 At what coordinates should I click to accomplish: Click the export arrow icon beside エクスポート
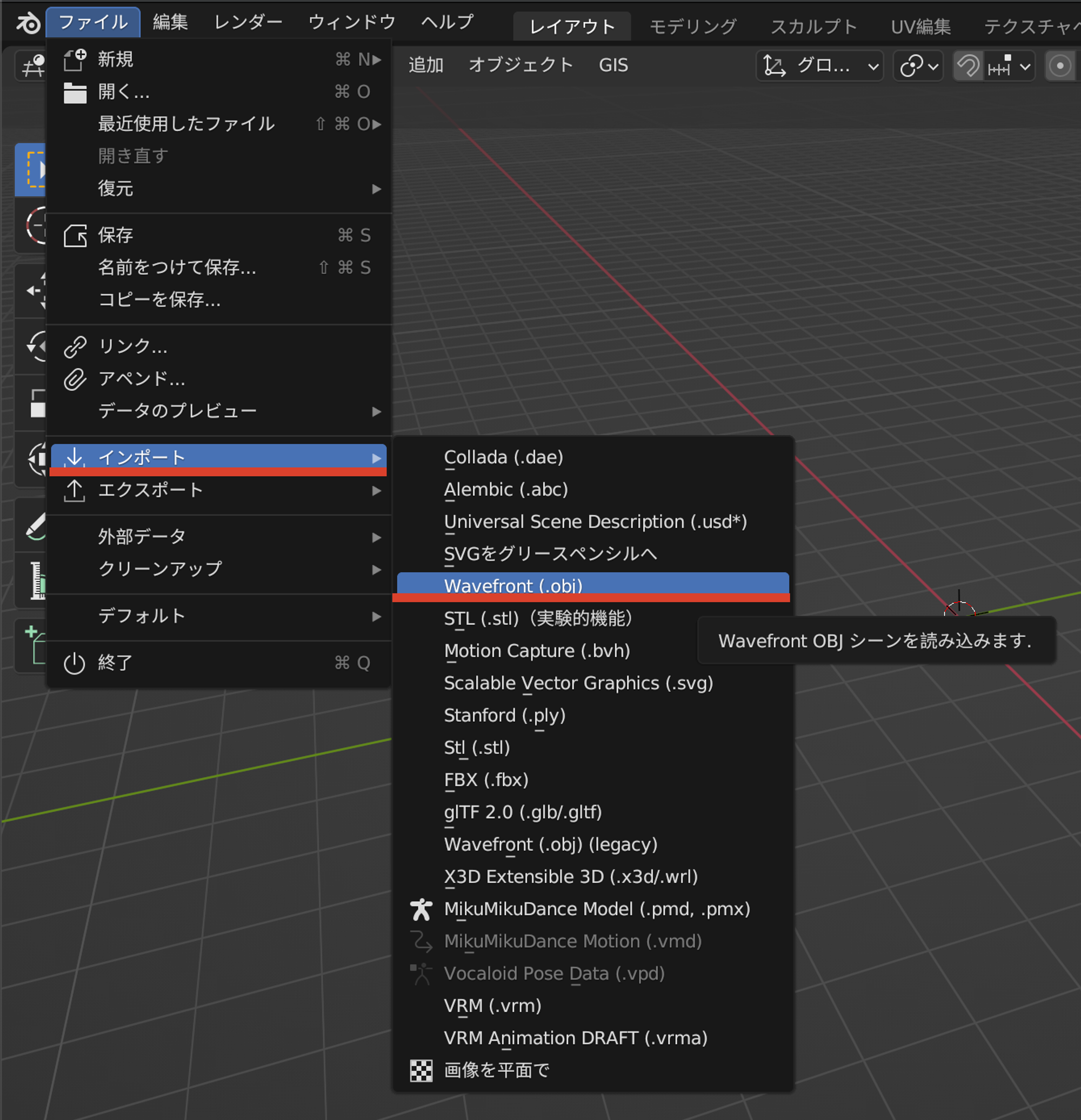(x=75, y=491)
